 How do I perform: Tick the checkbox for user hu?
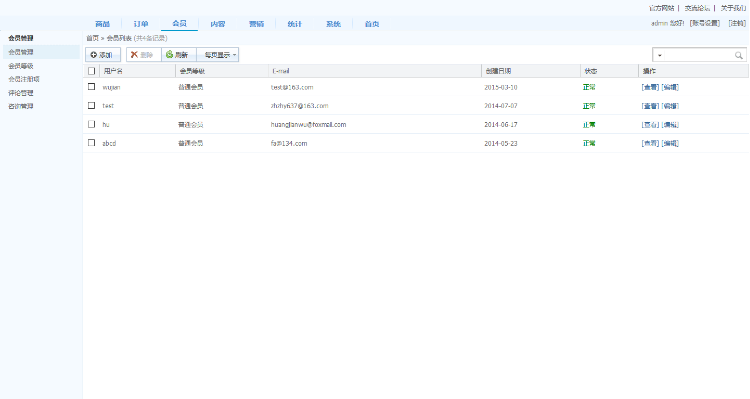91,124
